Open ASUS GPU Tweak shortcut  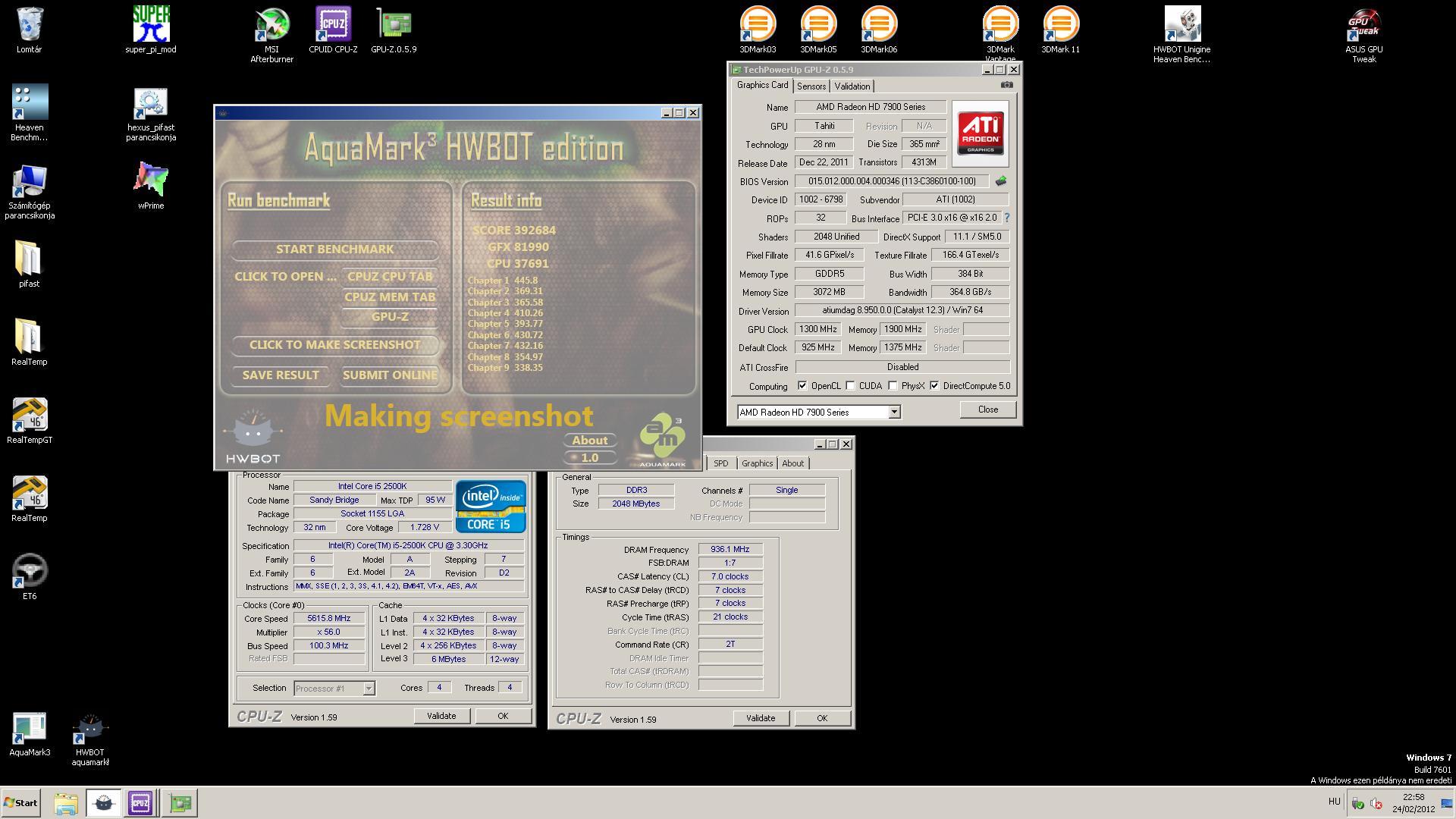point(1363,35)
